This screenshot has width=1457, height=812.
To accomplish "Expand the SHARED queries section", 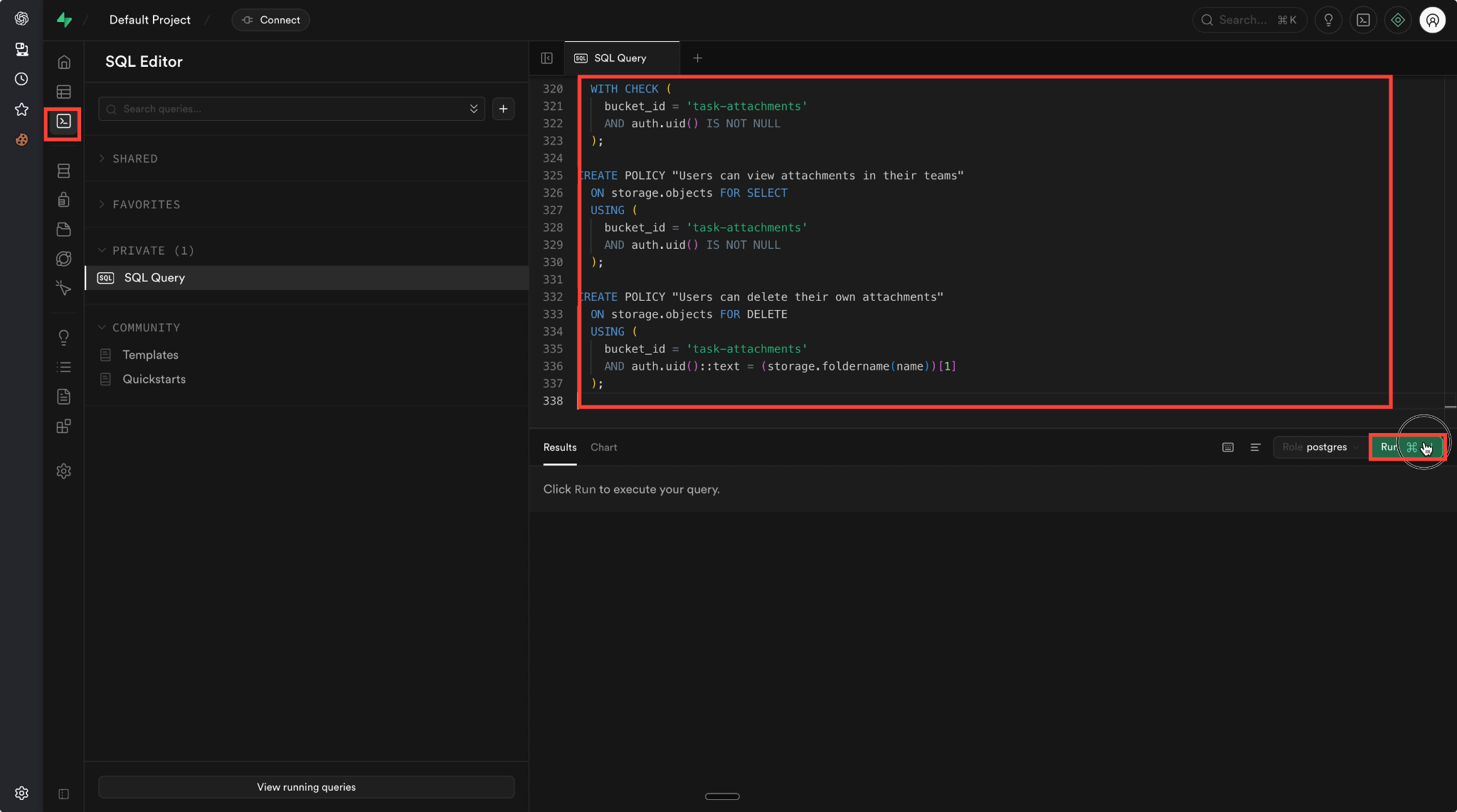I will (x=134, y=159).
